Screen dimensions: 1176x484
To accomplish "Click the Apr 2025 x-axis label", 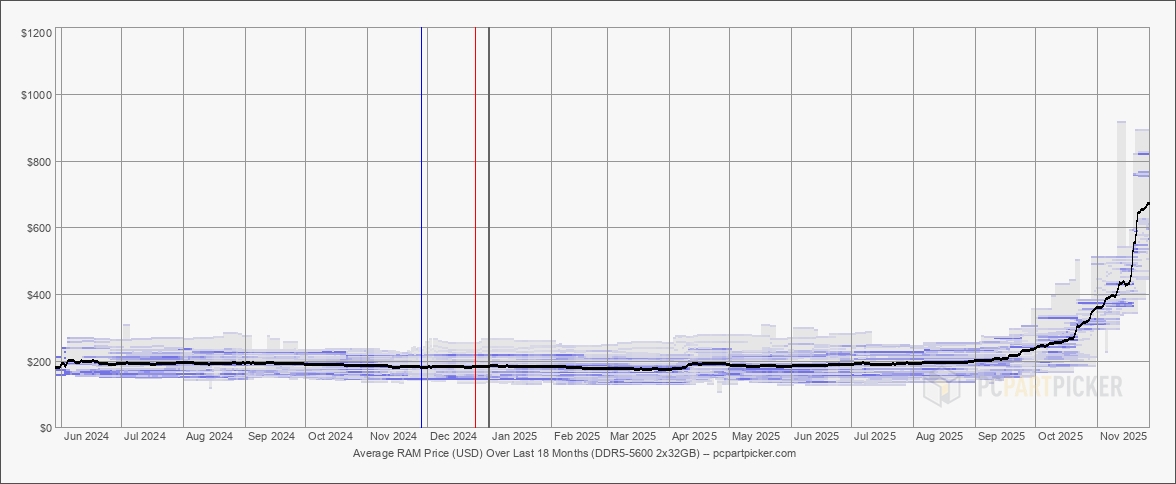I will click(694, 437).
